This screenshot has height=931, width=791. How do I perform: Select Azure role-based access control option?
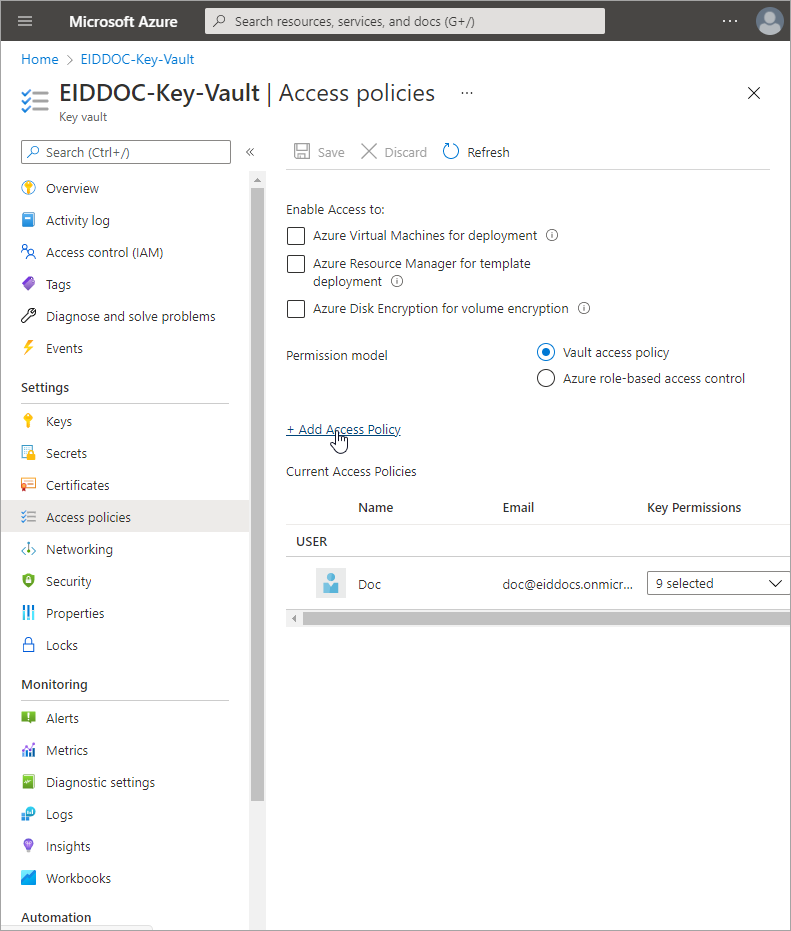546,378
